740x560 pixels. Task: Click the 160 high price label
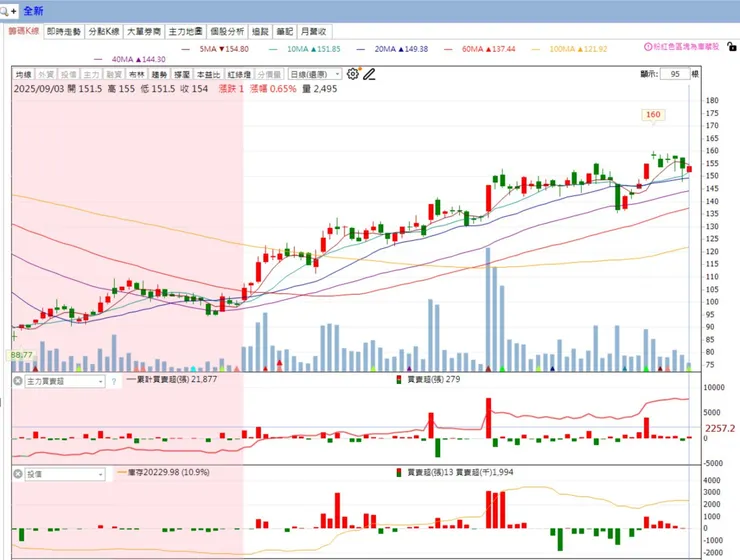[x=653, y=115]
